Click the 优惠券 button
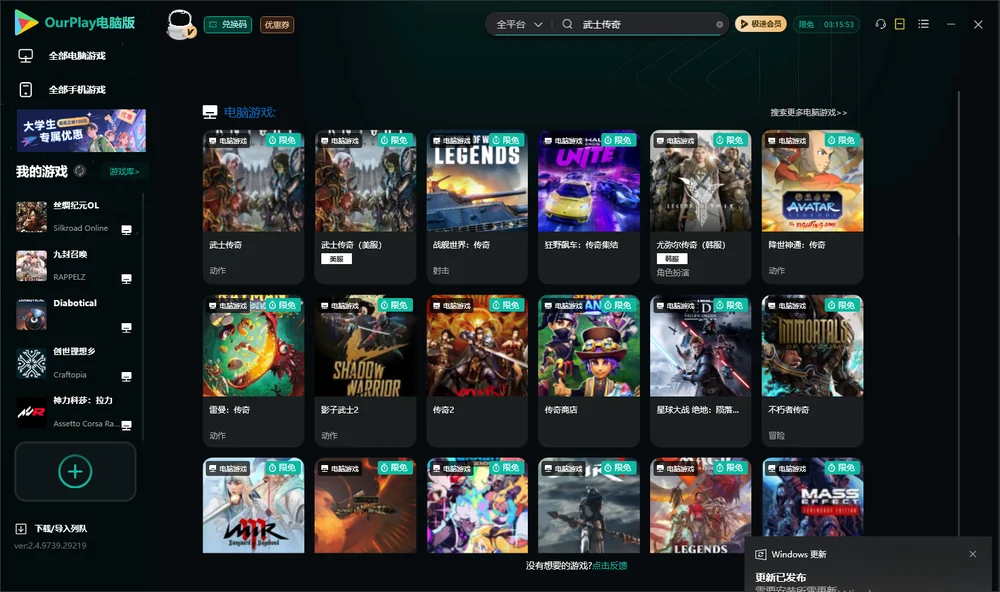Viewport: 1000px width, 592px height. [277, 25]
